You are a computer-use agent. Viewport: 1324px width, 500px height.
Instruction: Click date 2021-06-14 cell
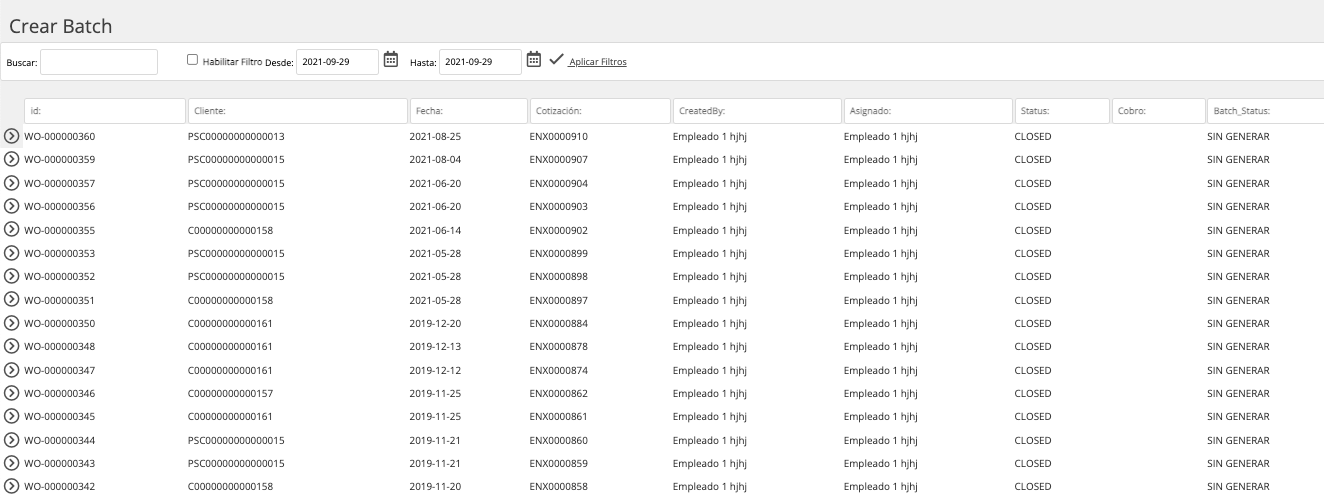[x=435, y=230]
